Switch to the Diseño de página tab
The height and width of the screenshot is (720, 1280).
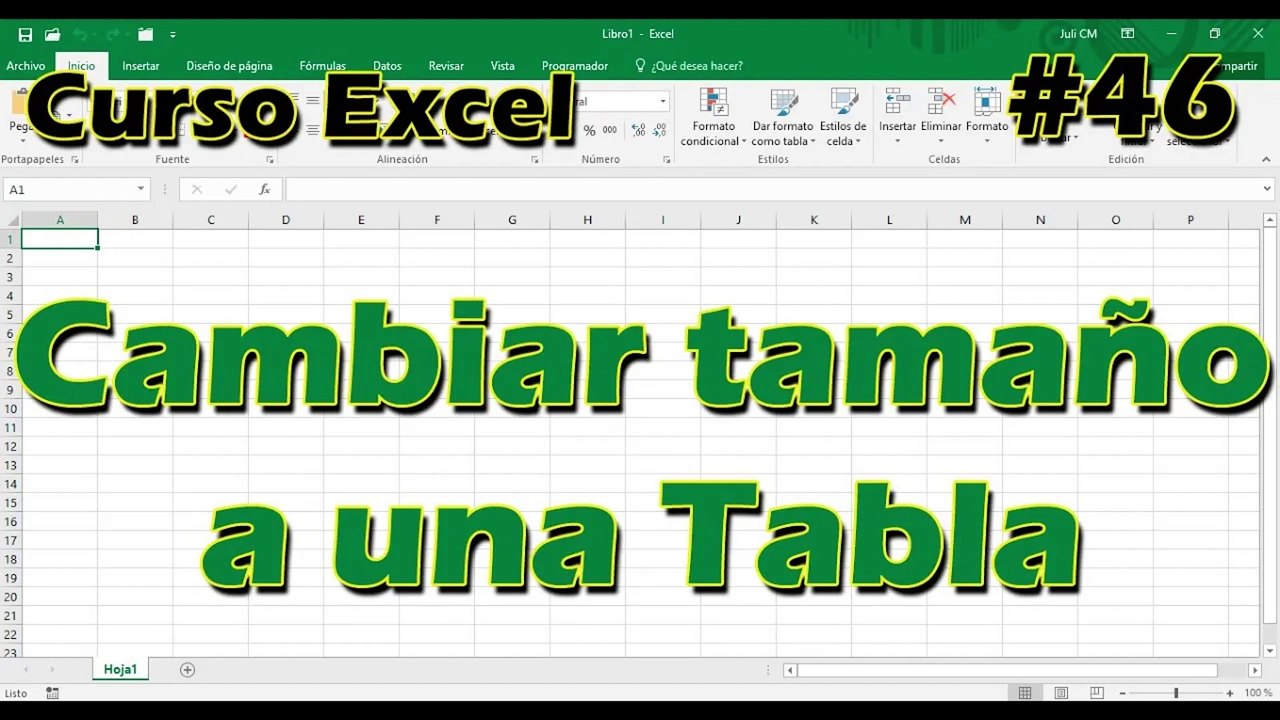(229, 66)
